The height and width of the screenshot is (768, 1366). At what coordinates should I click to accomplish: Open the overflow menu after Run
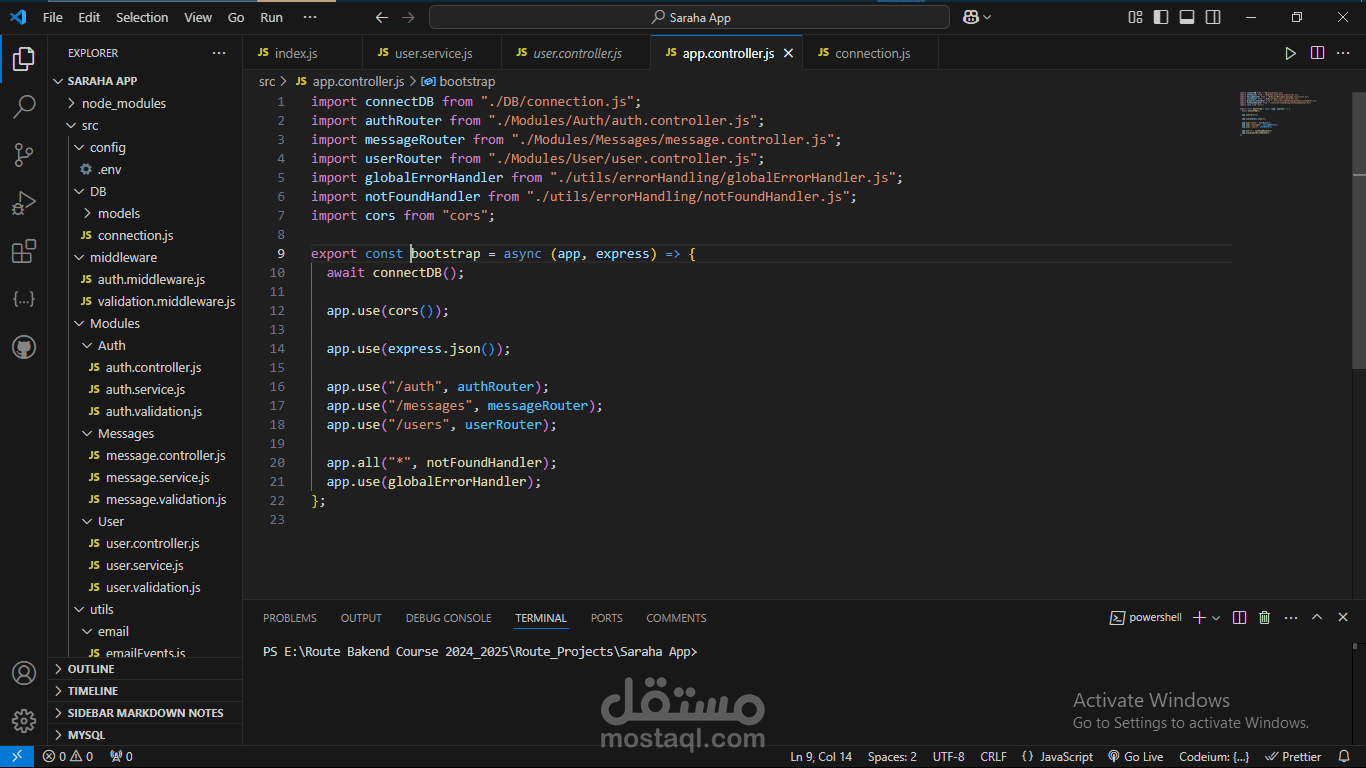click(x=310, y=17)
